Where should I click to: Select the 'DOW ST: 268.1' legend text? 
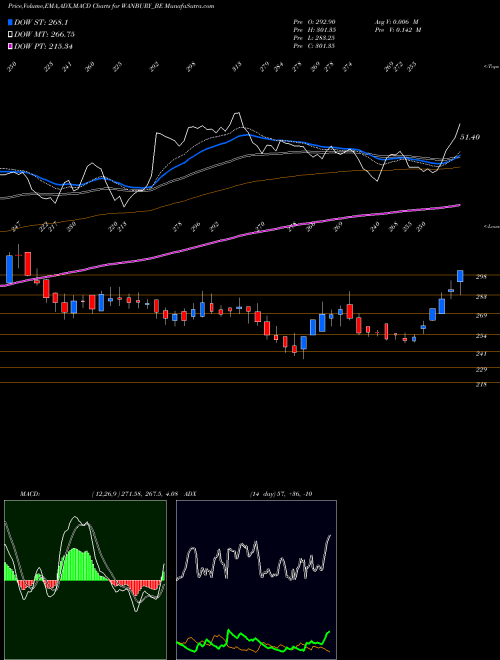coord(41,22)
